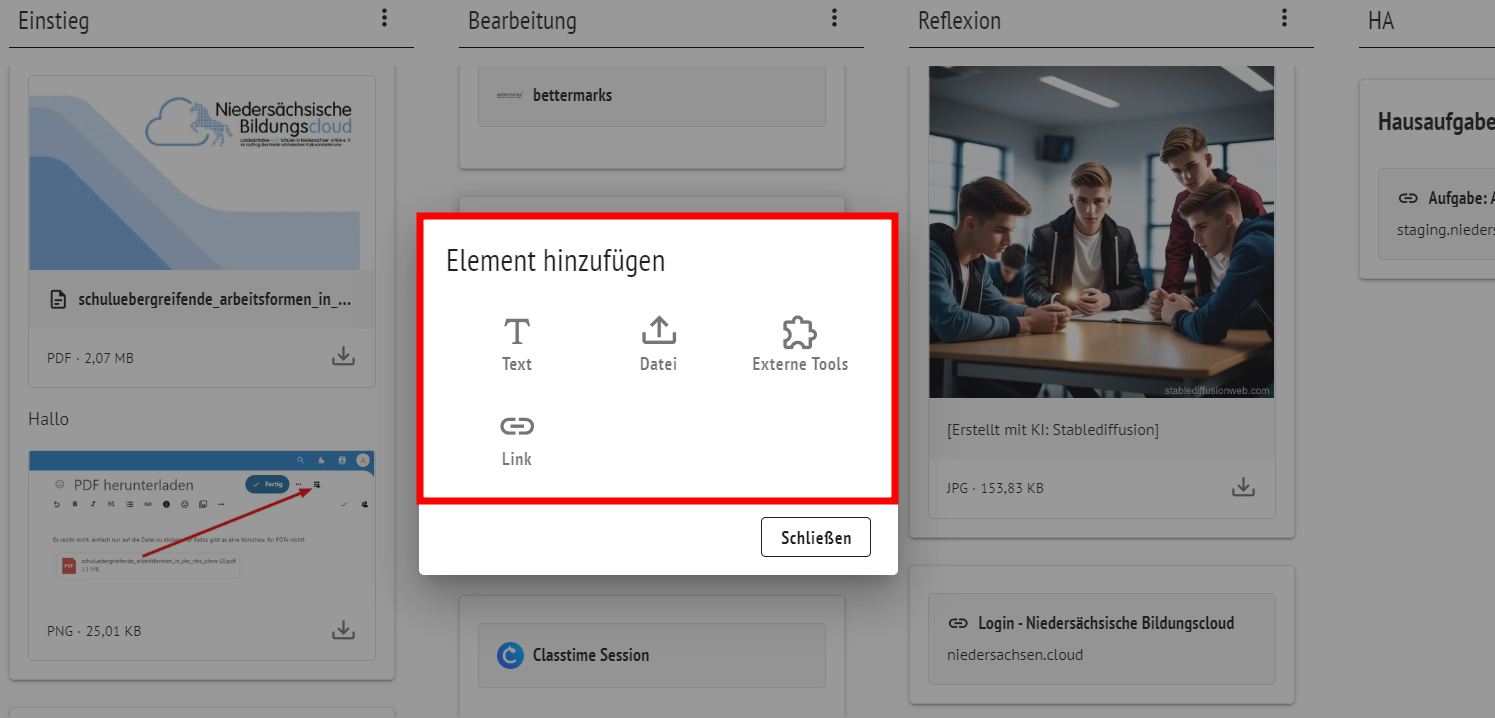Click the classroom photo thumbnail
Image resolution: width=1495 pixels, height=718 pixels.
point(1101,231)
